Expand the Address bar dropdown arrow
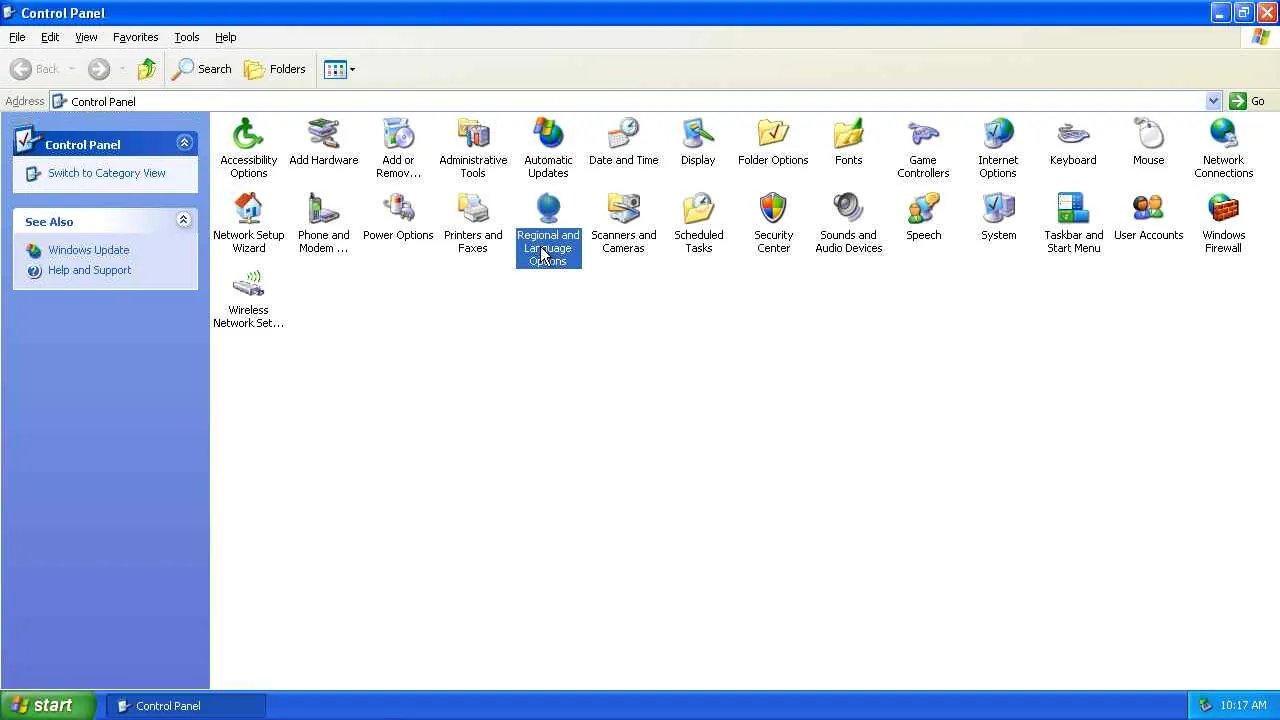The width and height of the screenshot is (1280, 720). tap(1213, 101)
